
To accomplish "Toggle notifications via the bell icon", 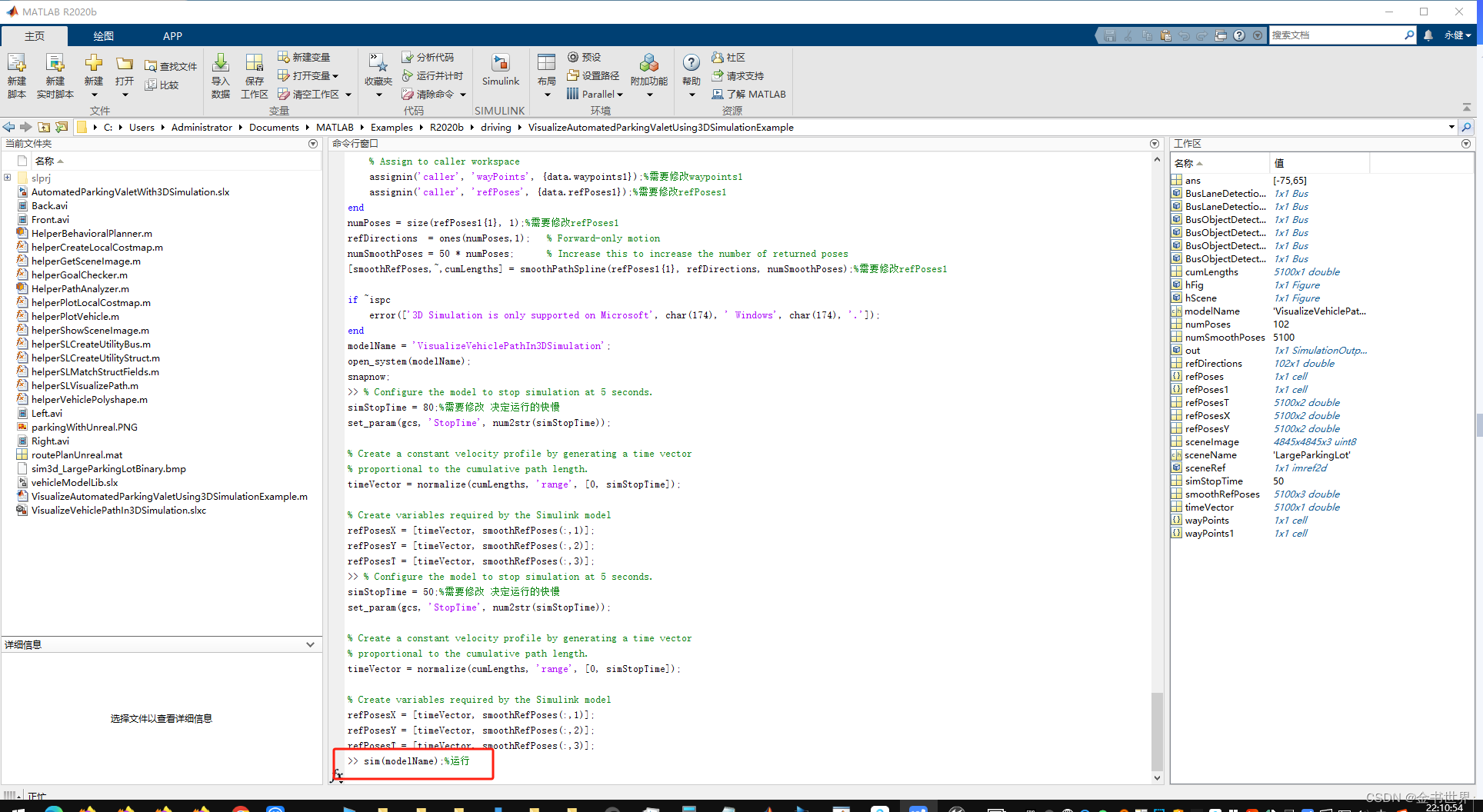I will pos(1429,35).
